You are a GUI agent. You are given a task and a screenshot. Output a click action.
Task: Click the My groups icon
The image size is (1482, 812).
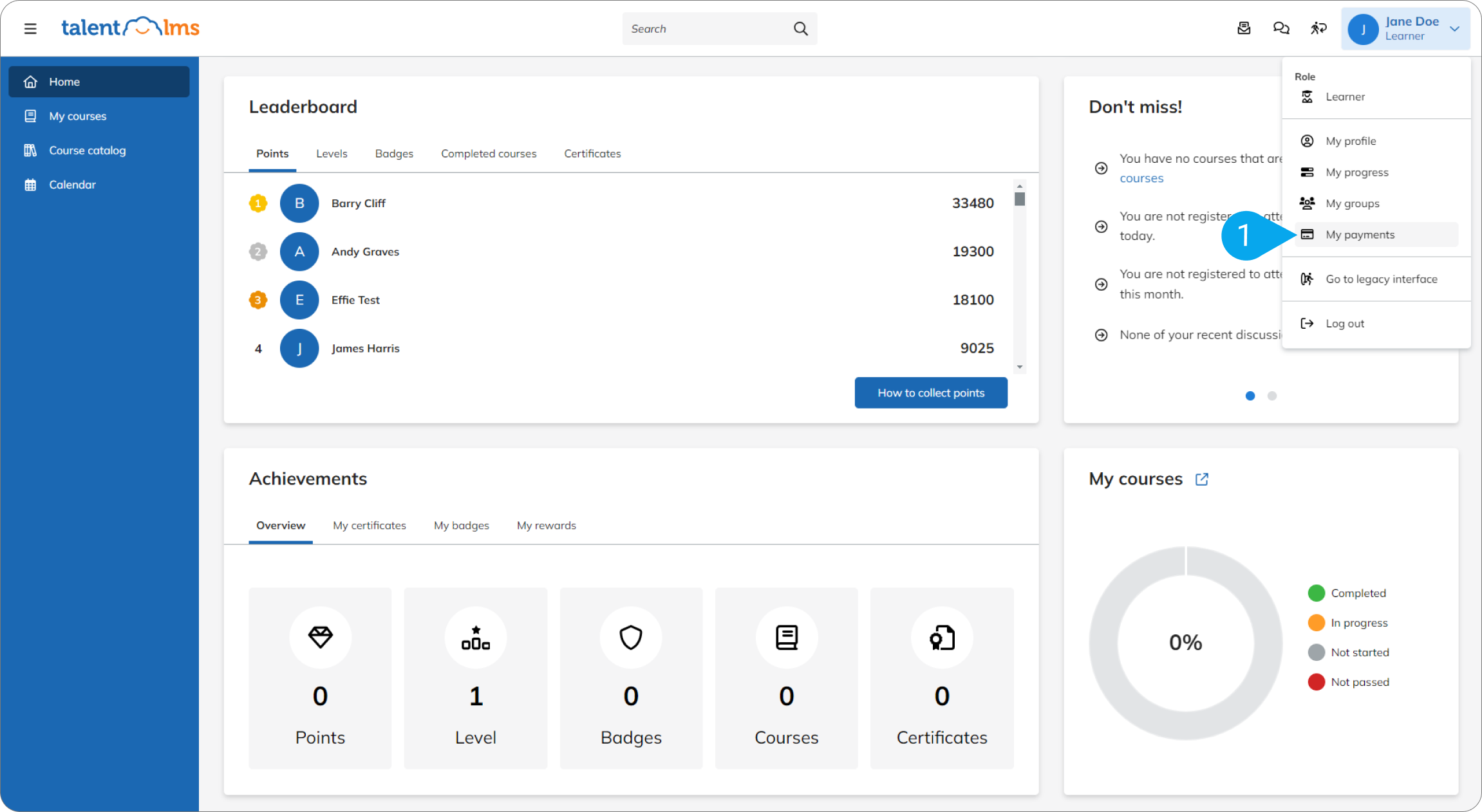point(1307,203)
